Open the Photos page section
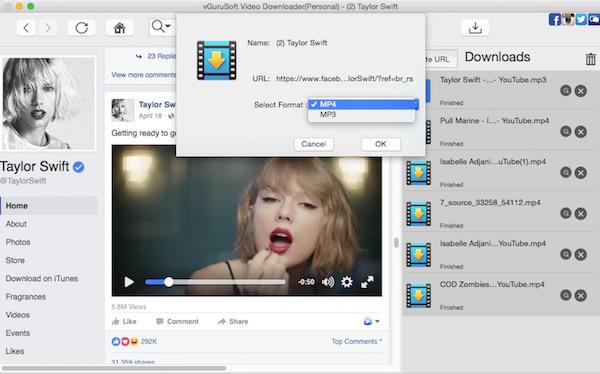This screenshot has width=600, height=374. pos(18,242)
